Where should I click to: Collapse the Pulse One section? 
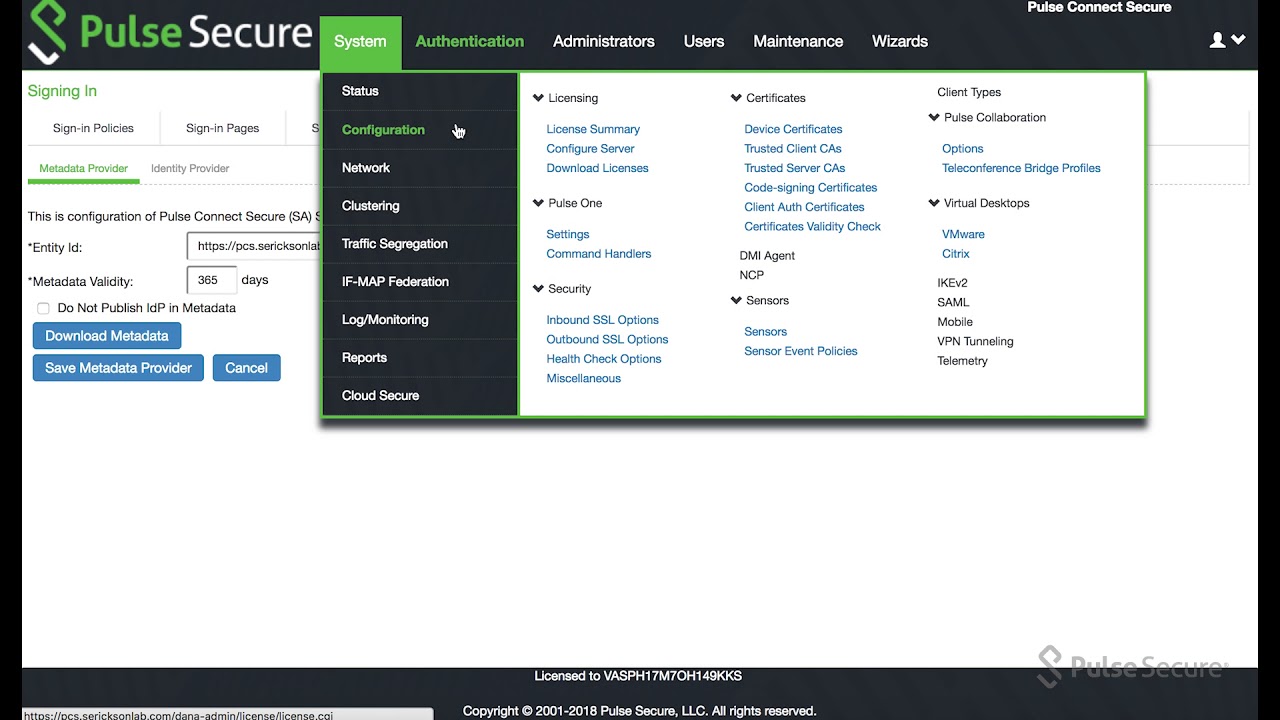tap(538, 203)
